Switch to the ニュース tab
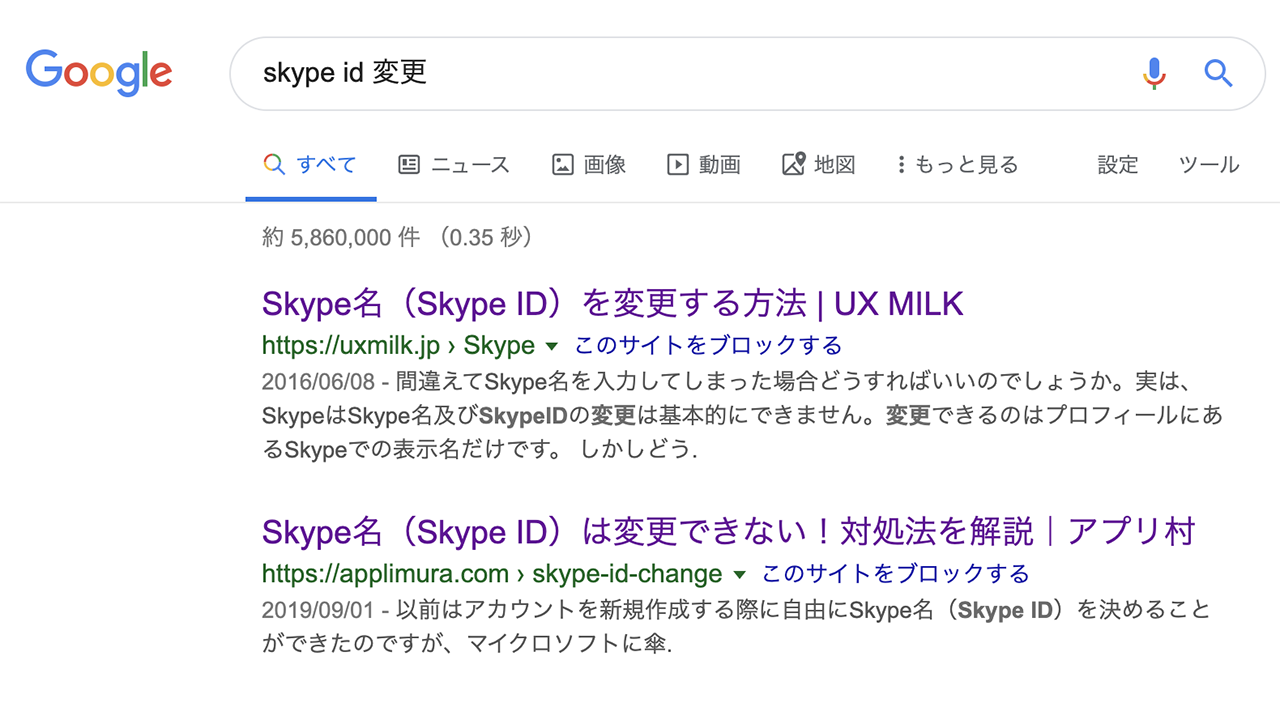 pyautogui.click(x=454, y=165)
